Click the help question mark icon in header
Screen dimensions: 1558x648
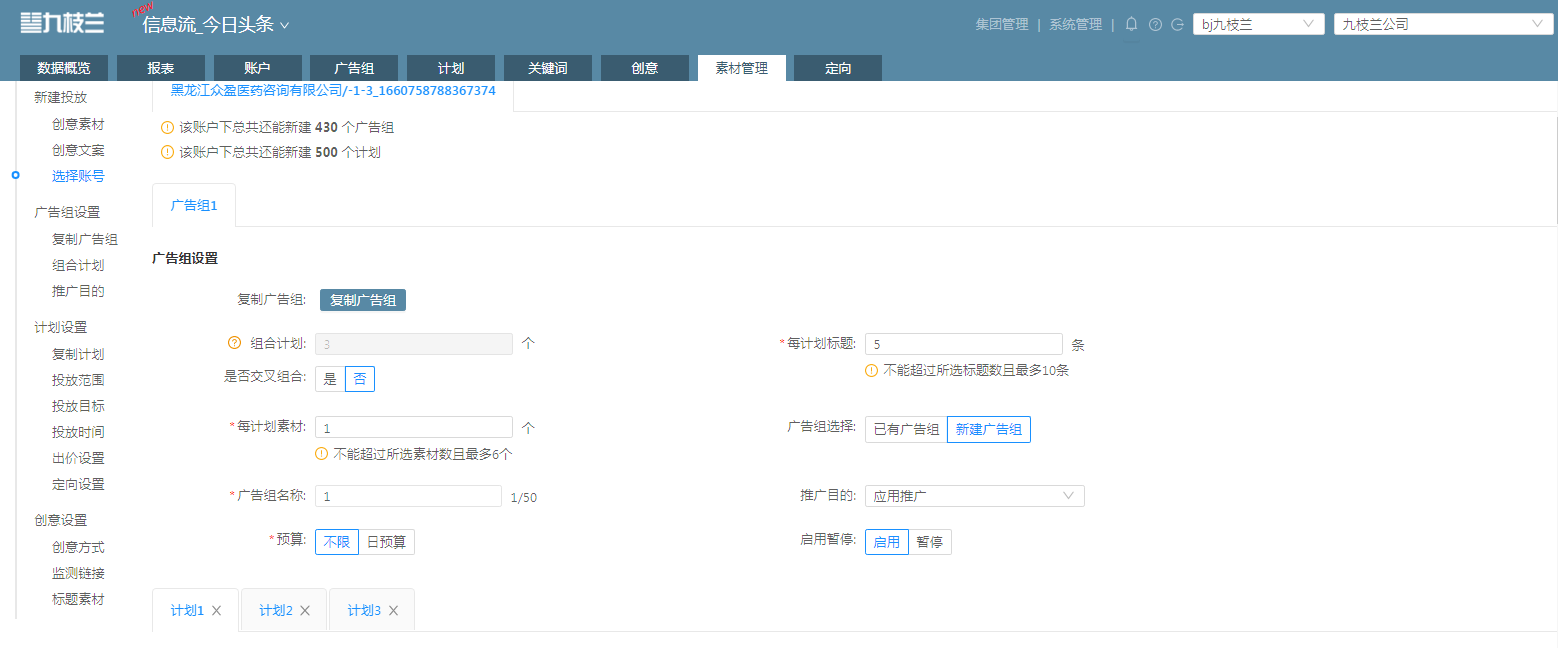[x=1155, y=25]
